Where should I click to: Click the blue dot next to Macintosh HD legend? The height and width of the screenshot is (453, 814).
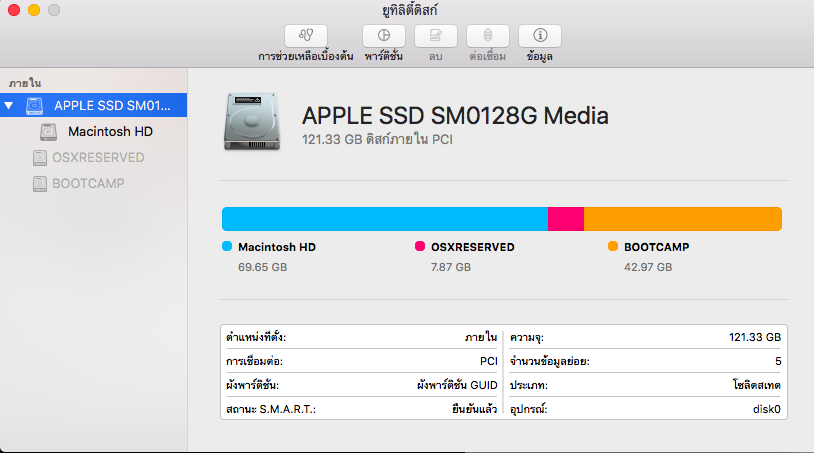pos(227,246)
